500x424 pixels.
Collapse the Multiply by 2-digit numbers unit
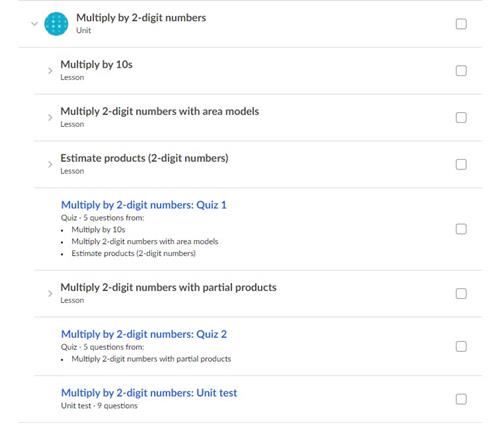(x=34, y=24)
